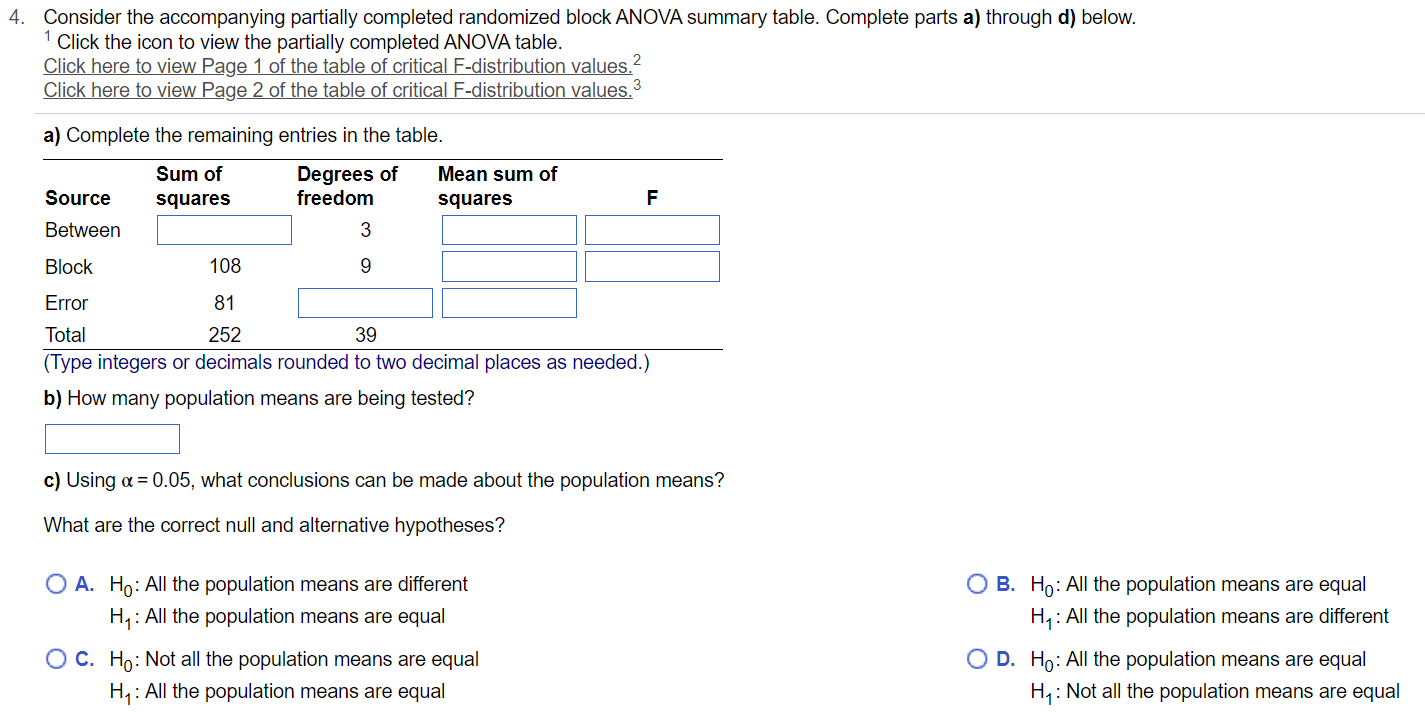Click the alpha 0.05 question text
1425x724 pixels.
(382, 480)
